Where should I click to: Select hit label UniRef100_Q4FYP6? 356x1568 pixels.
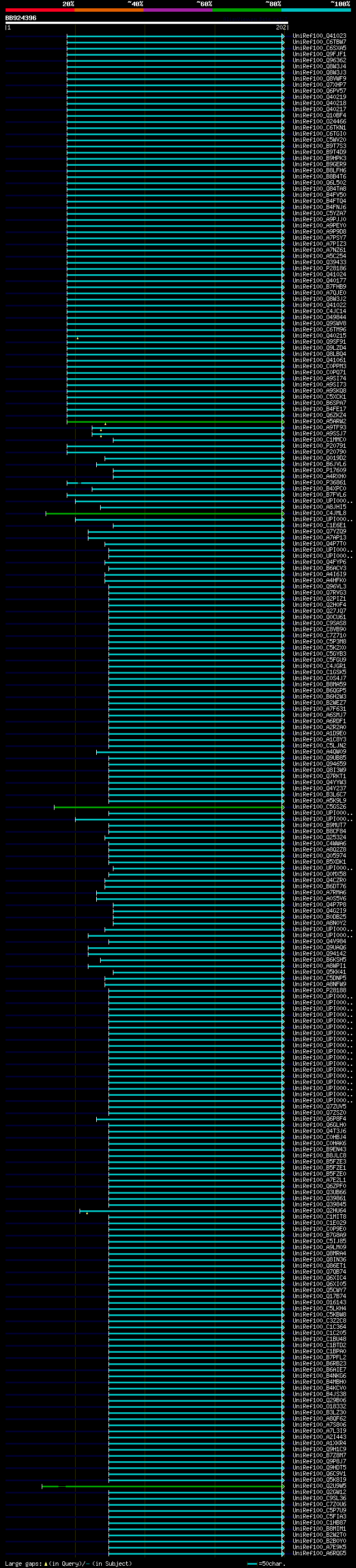[x=319, y=562]
